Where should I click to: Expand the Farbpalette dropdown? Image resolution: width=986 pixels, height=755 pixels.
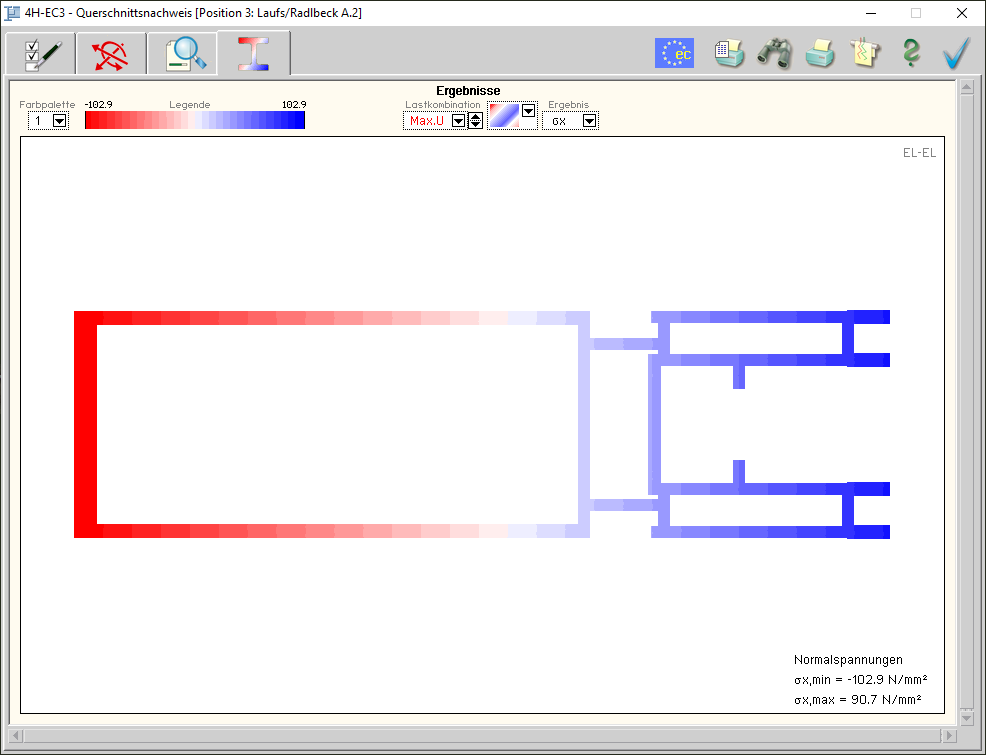59,121
